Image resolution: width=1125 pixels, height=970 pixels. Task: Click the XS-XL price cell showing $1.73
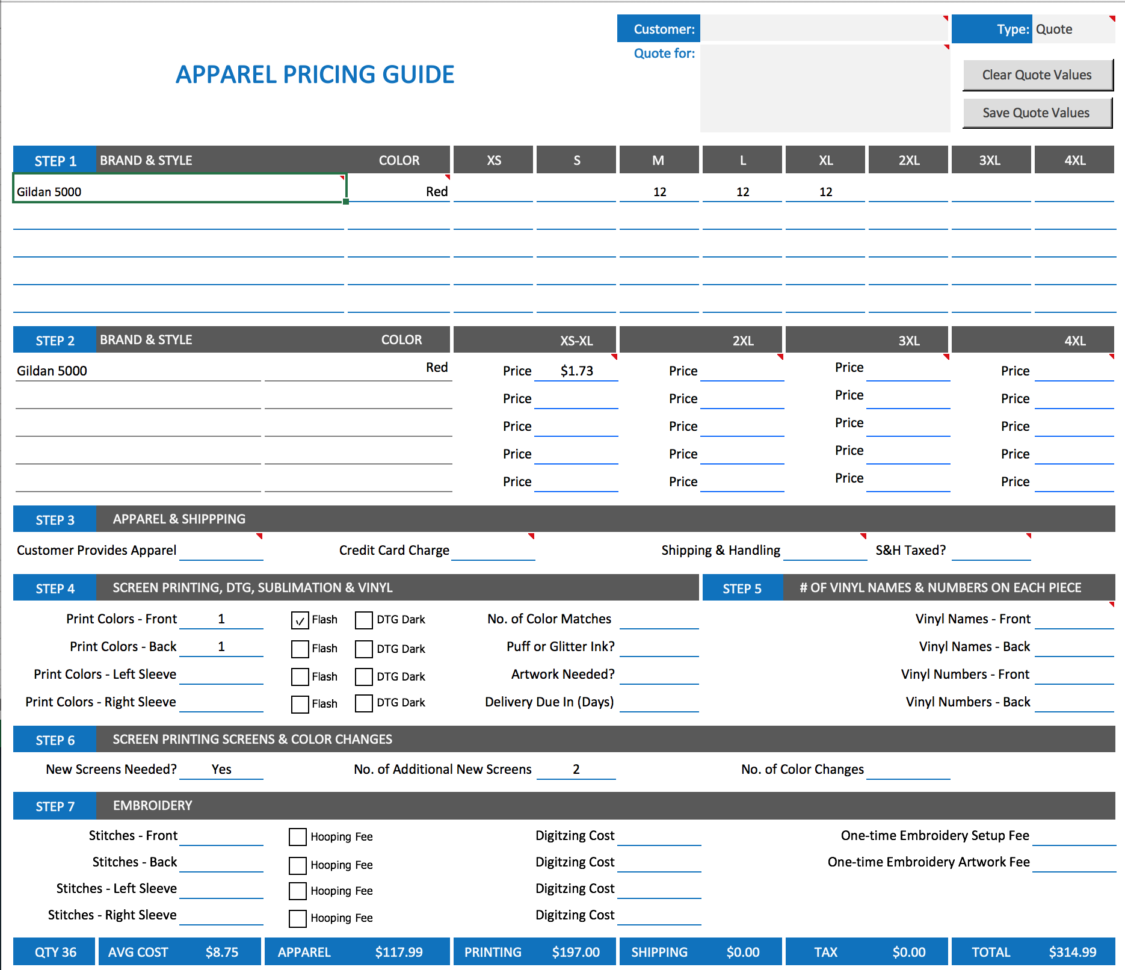pyautogui.click(x=576, y=371)
